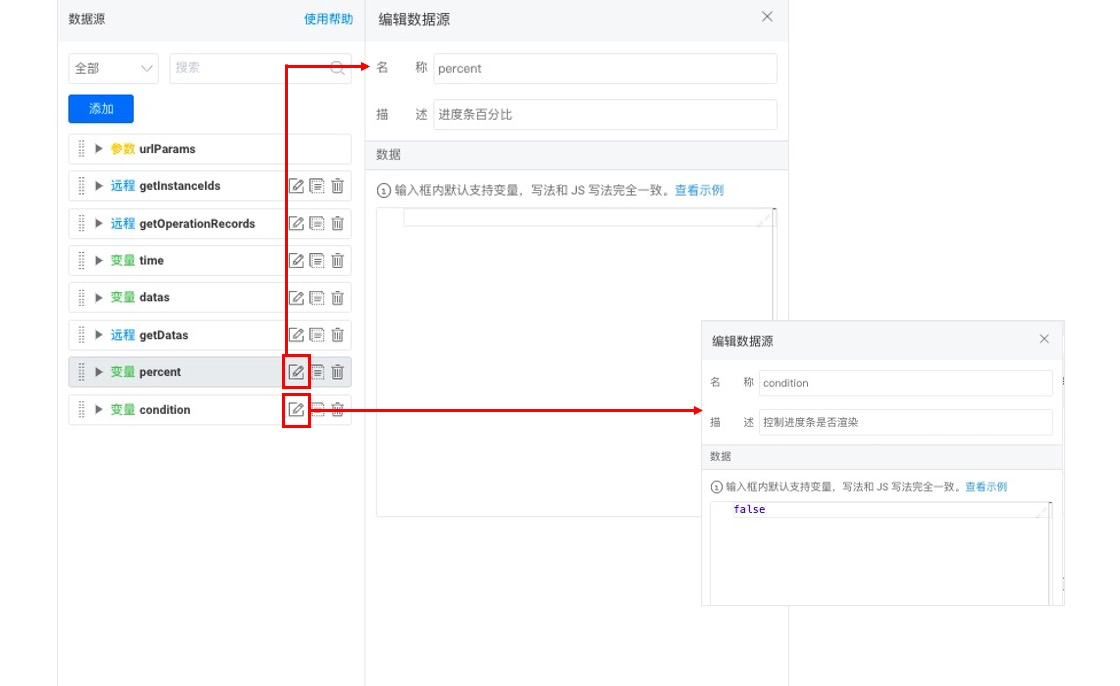Edit the percent variable
Screen dimensions: 1120x686
point(296,372)
